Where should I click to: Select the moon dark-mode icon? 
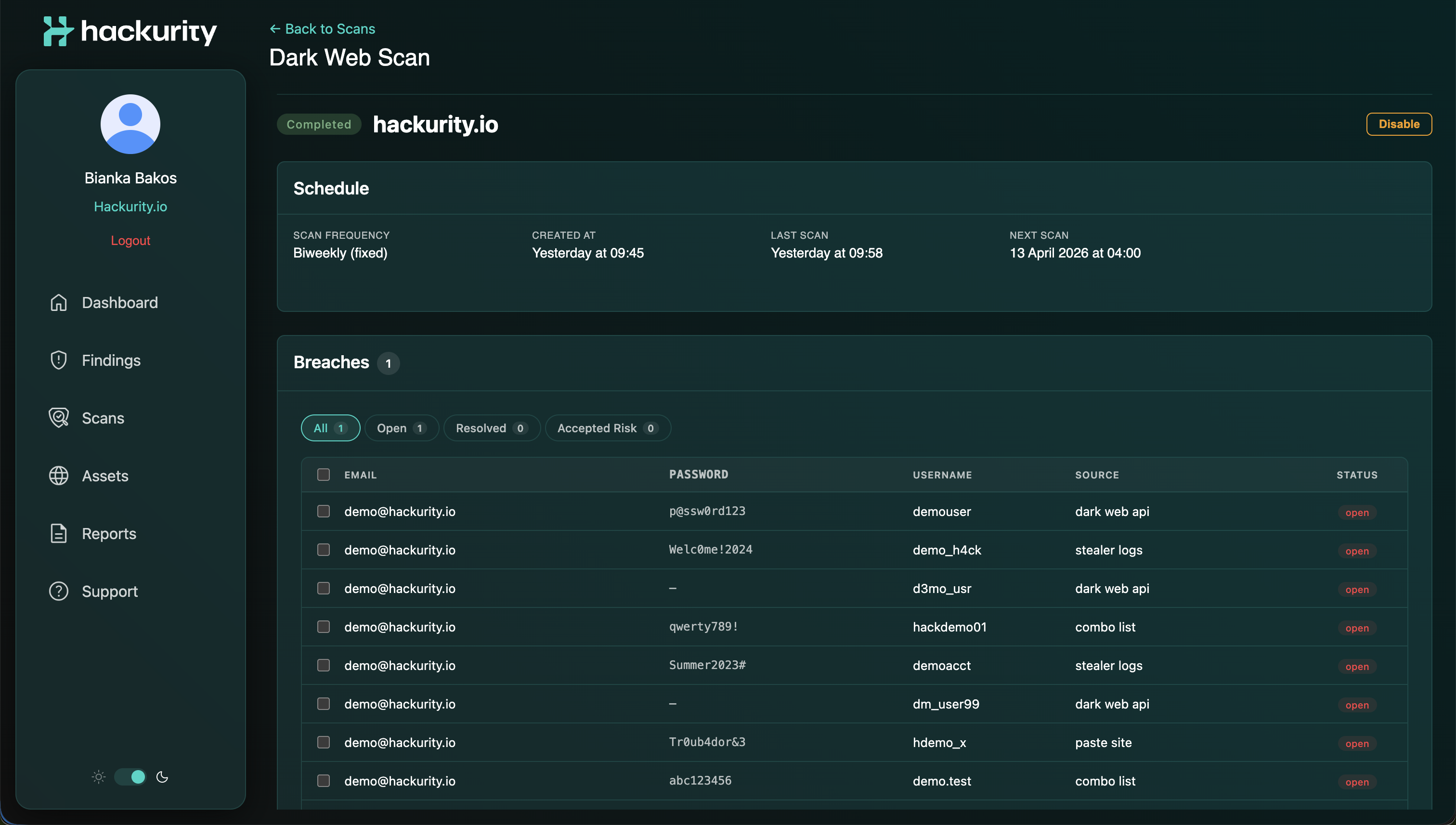[162, 777]
